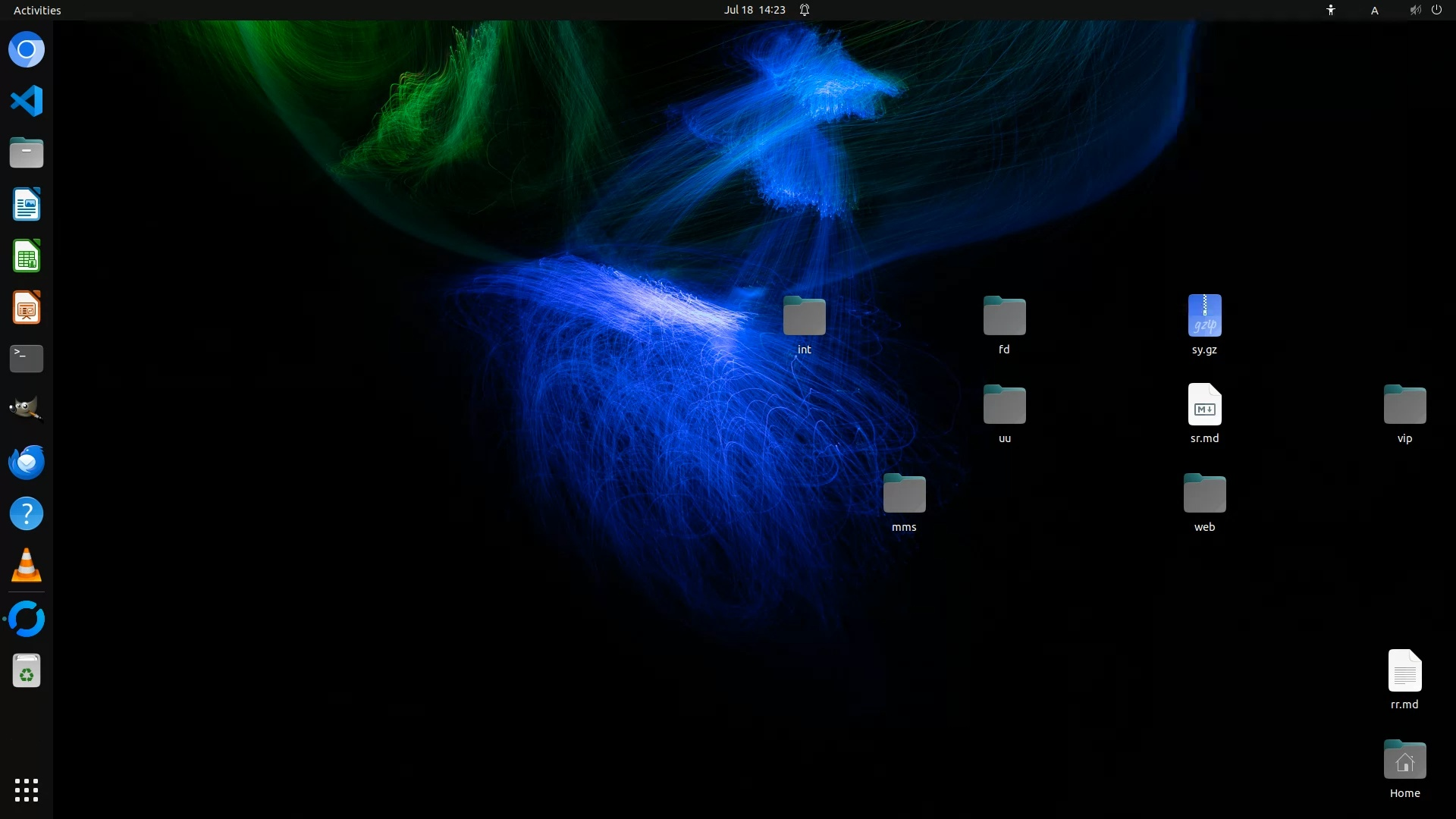Start LibreOffice Writer from dock

click(27, 205)
